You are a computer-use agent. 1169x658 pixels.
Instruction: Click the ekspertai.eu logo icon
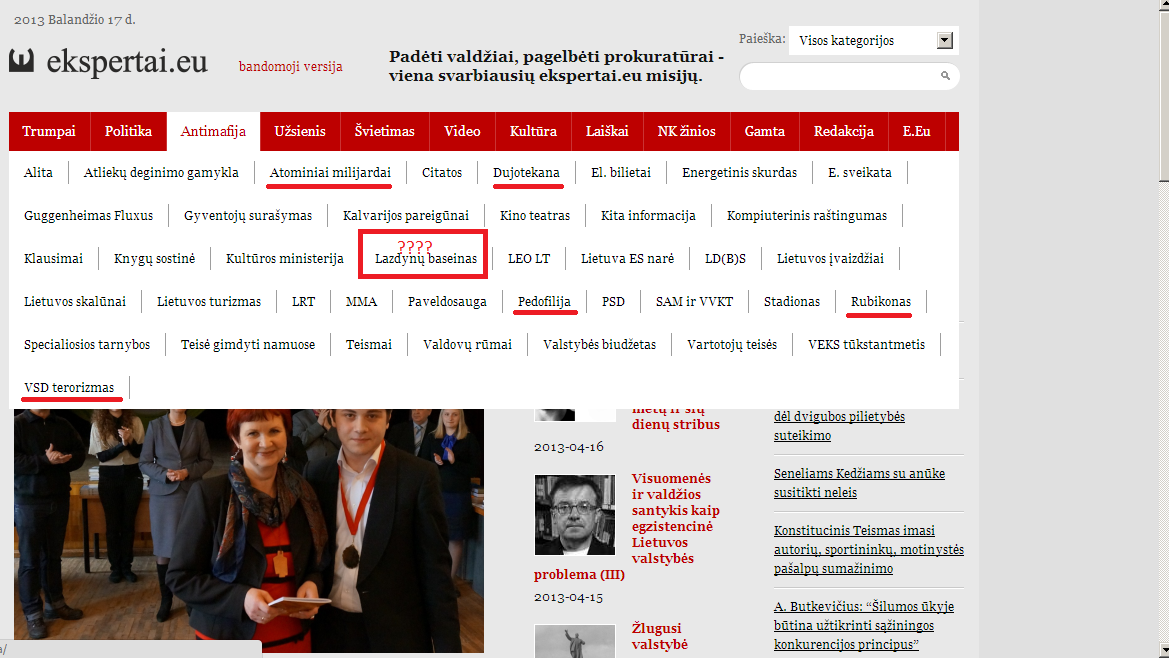22,60
